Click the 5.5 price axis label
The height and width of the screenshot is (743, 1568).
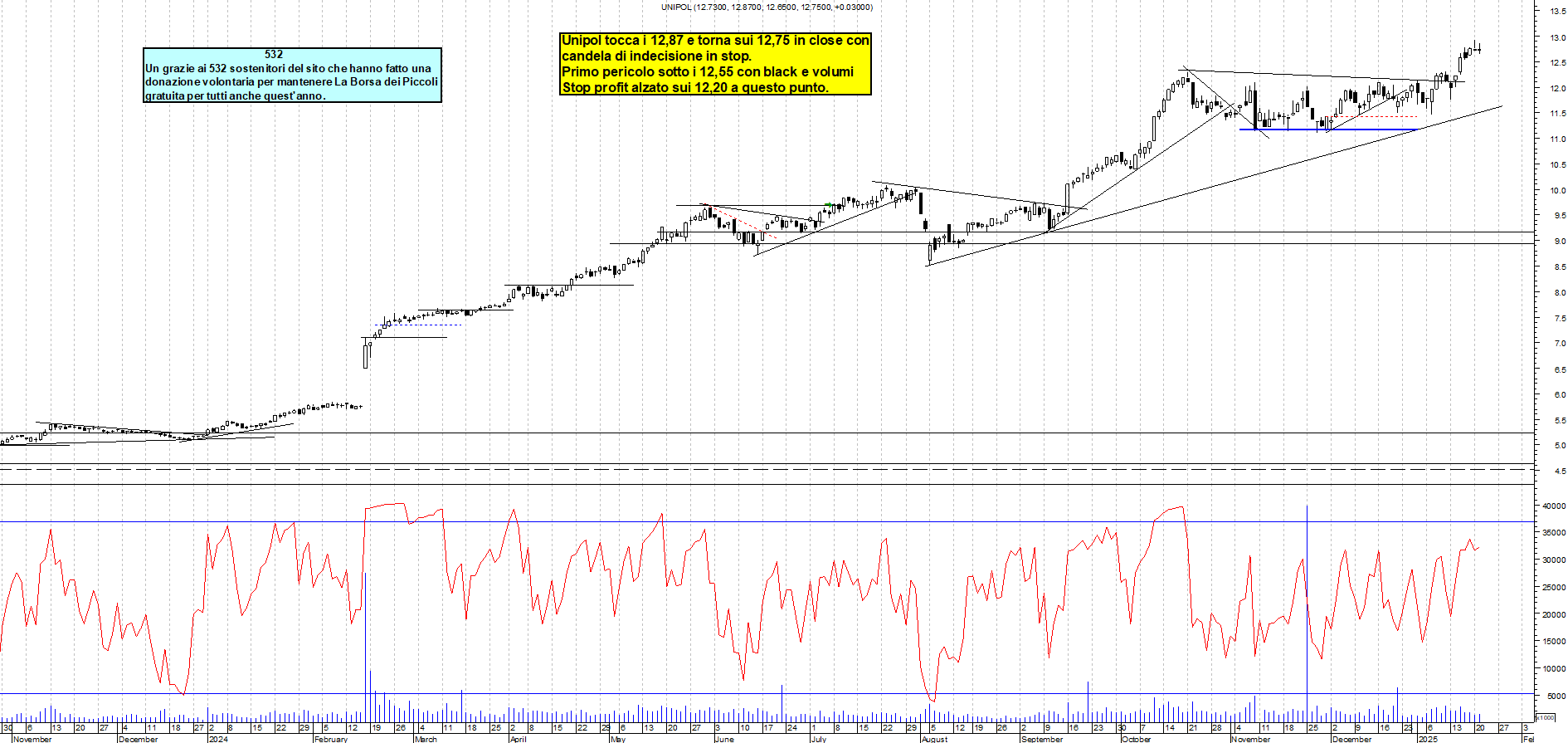1560,421
